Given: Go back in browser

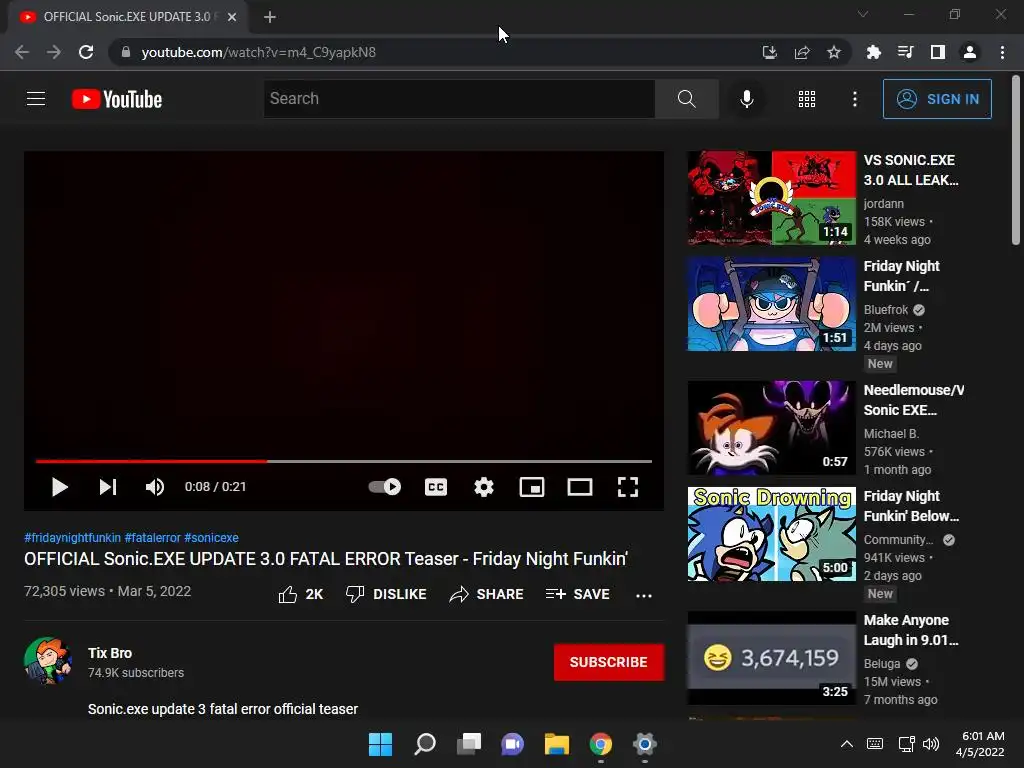Looking at the screenshot, I should 22,52.
